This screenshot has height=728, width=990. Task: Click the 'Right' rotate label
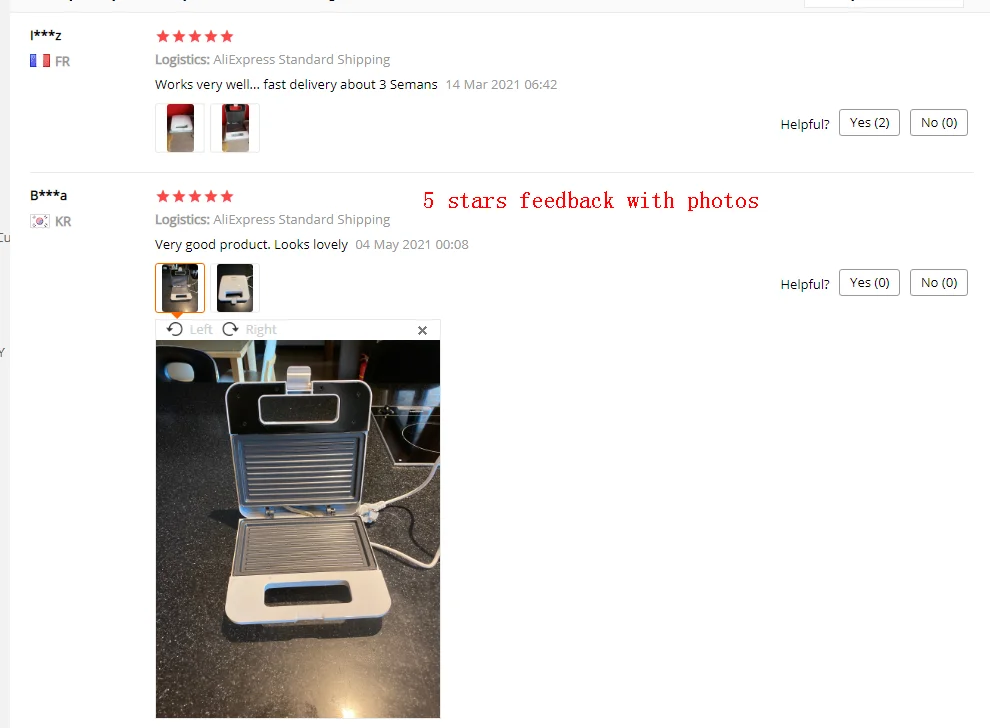pos(261,330)
